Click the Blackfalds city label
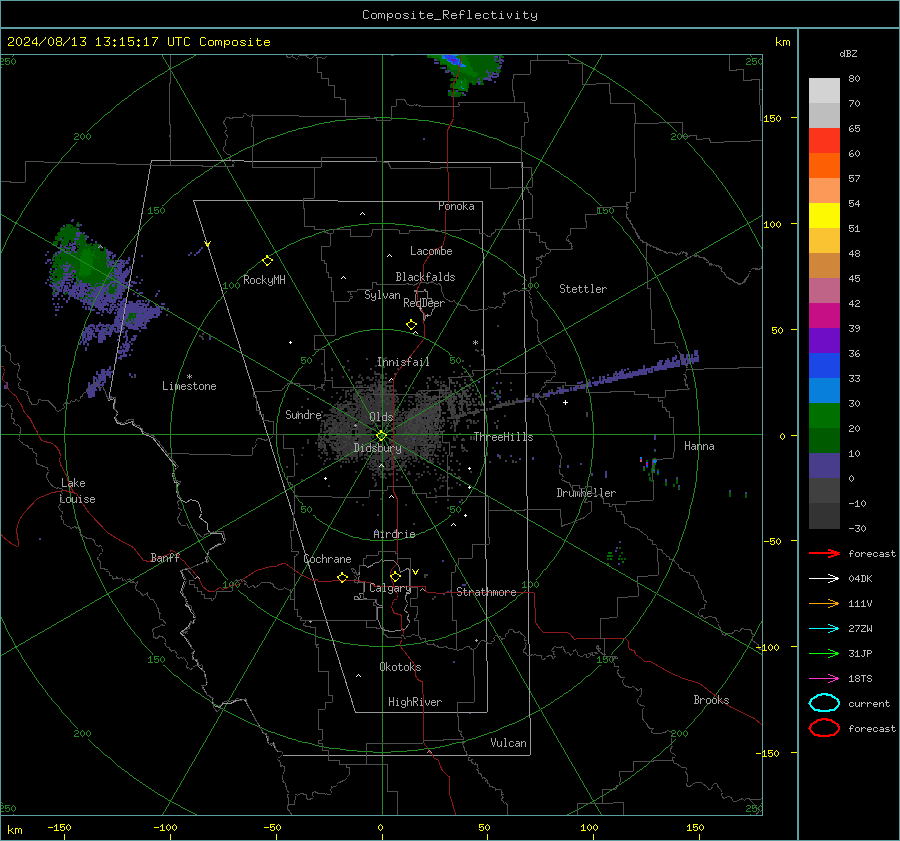The width and height of the screenshot is (900, 841). coord(425,277)
